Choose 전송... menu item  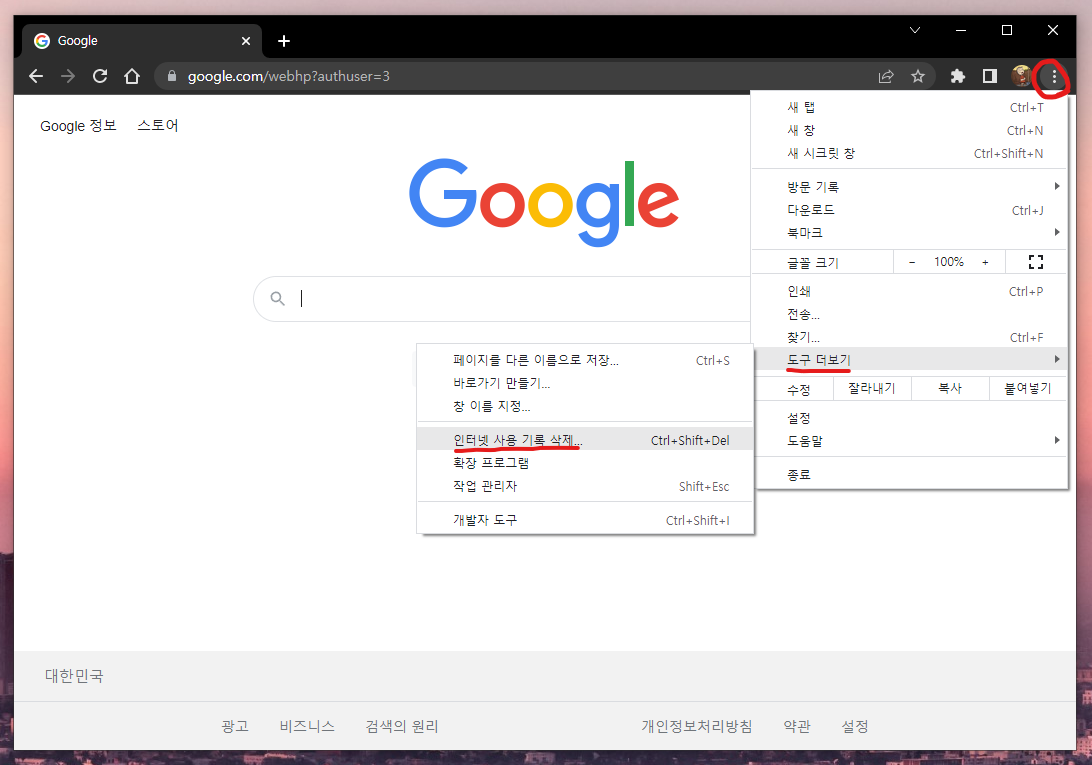(909, 314)
